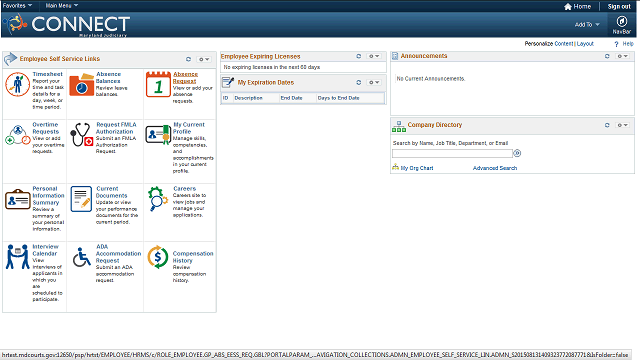
Task: Click the Company Directory search go icon
Action: pyautogui.click(x=517, y=153)
